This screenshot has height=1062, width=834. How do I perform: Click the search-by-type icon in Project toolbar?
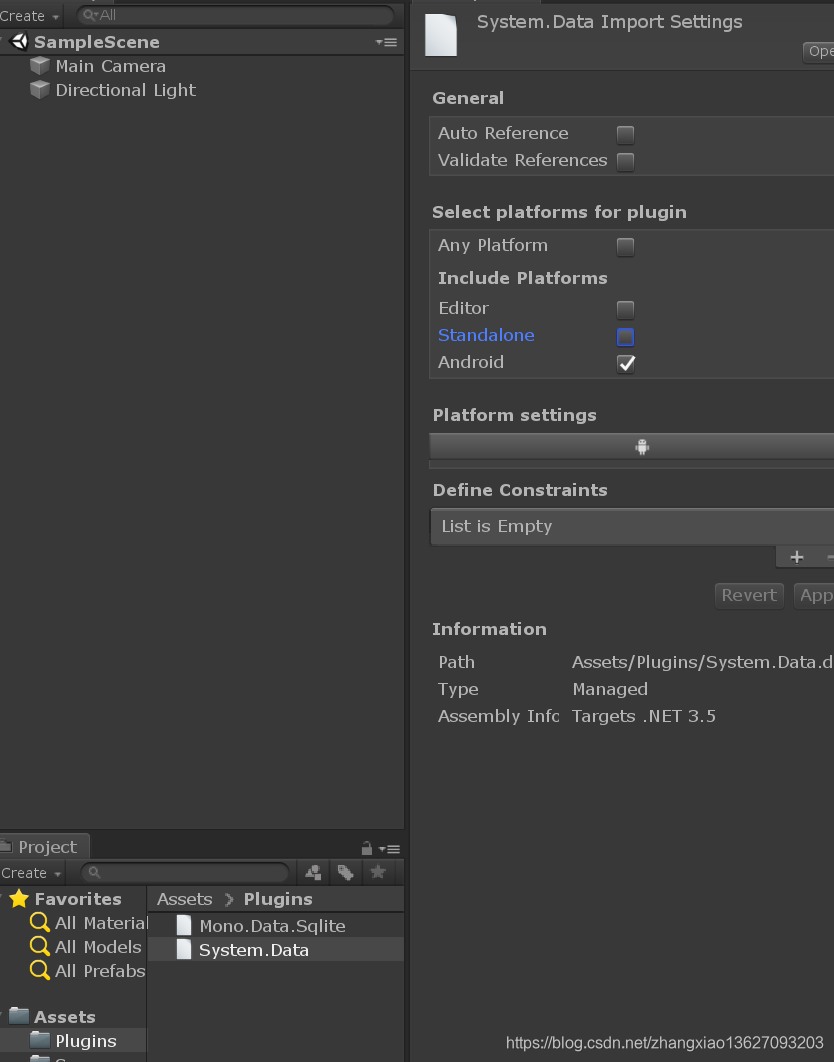pyautogui.click(x=313, y=873)
